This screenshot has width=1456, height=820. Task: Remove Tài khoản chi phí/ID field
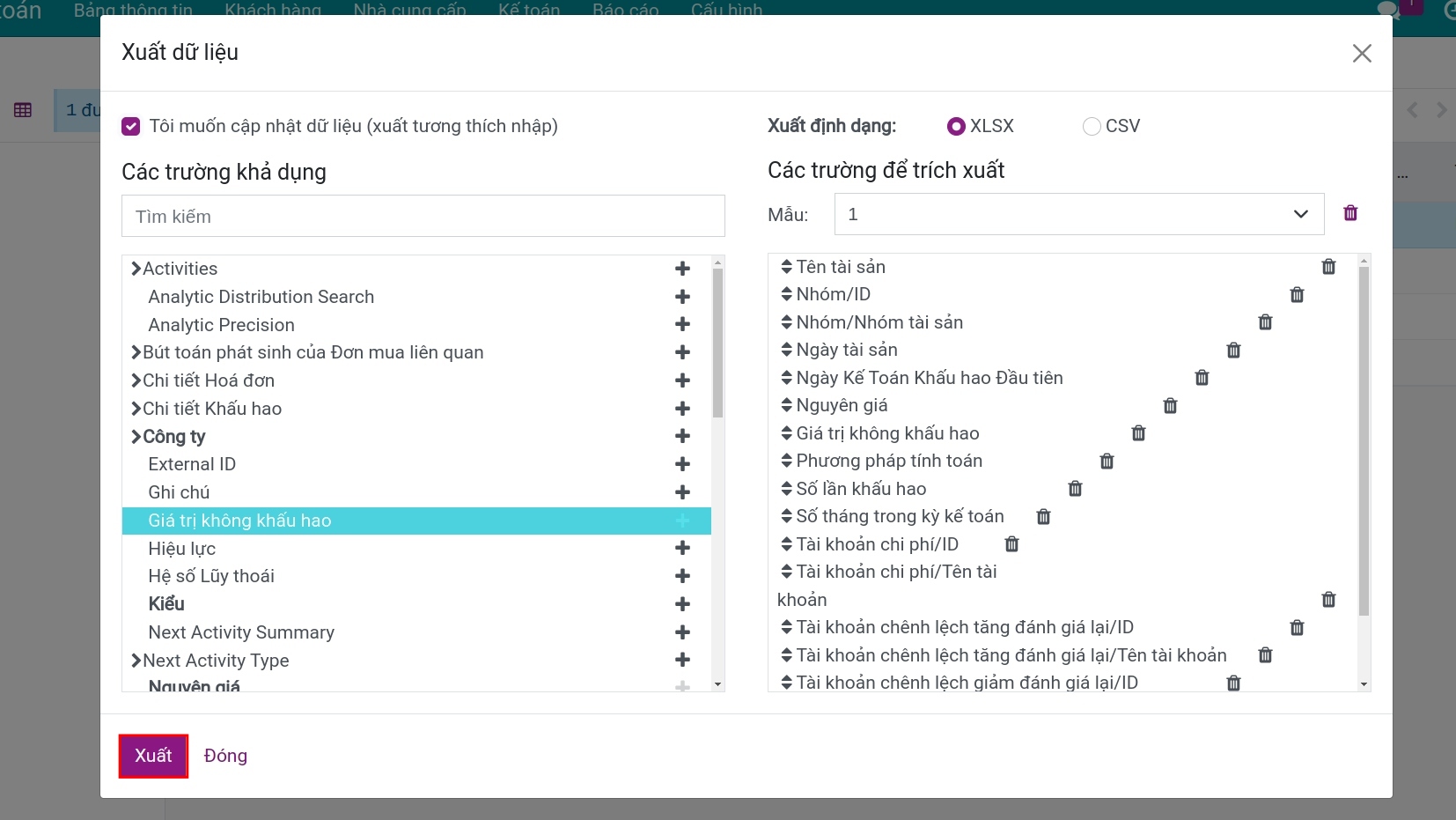(x=1012, y=544)
